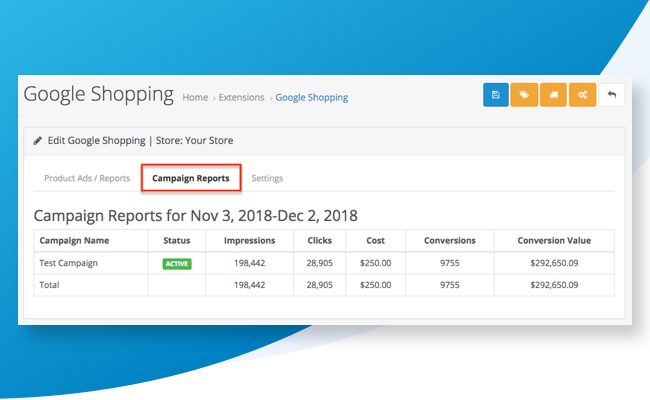Click the Impressions column header
Viewport: 650px width, 400px height.
(x=250, y=241)
